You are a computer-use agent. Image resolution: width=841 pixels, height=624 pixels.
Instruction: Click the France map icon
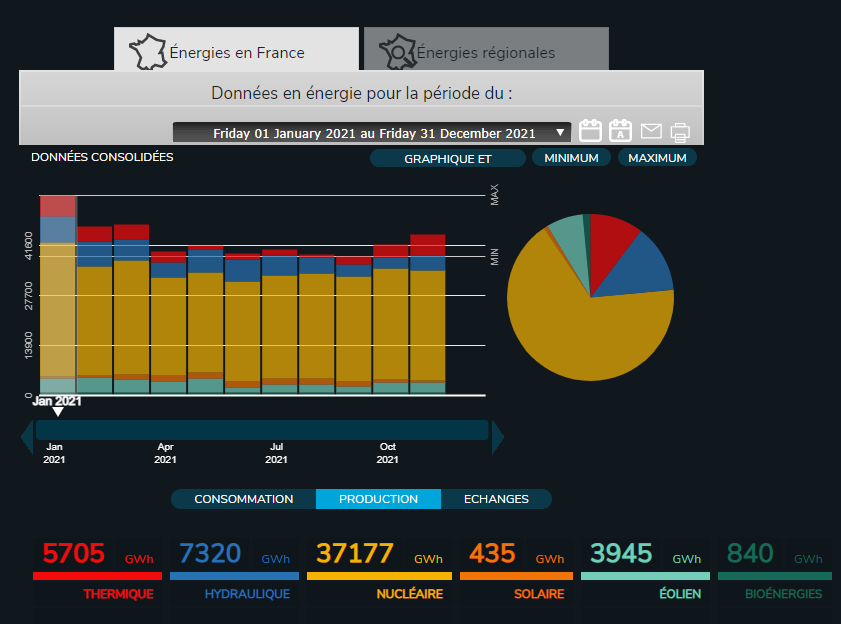(x=149, y=51)
